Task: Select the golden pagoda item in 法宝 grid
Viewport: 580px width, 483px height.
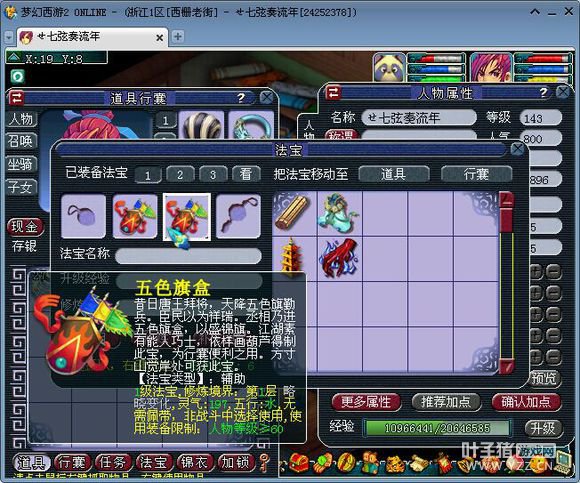Action: [x=292, y=257]
